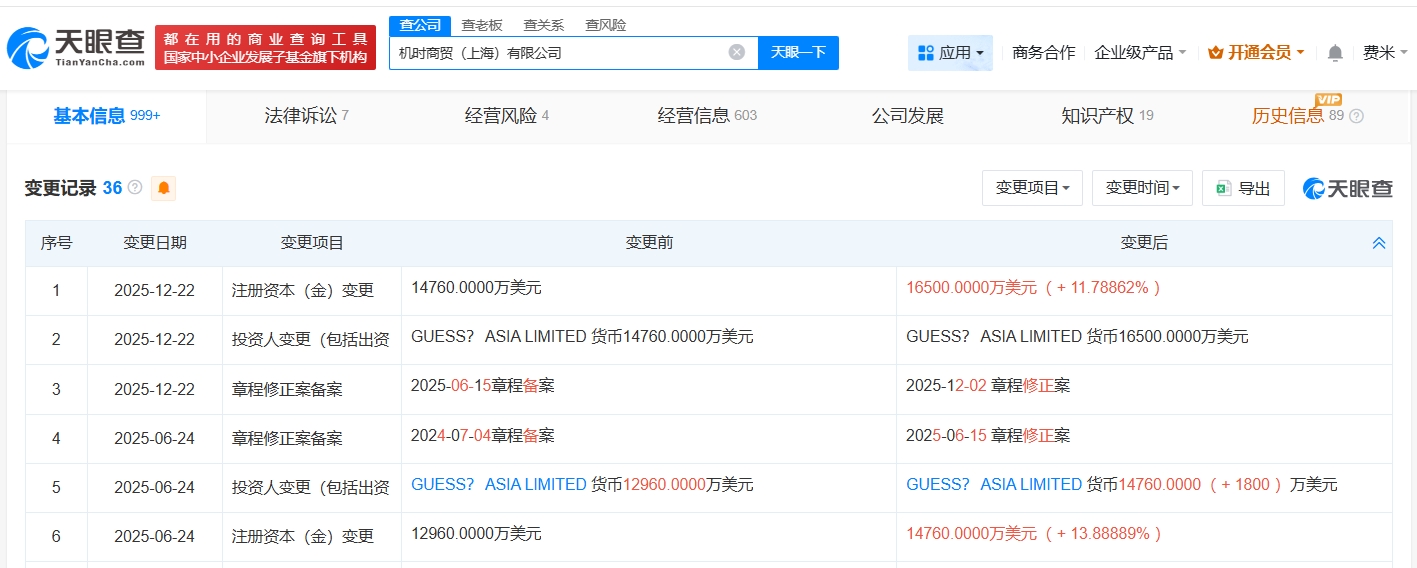Click the Tianyancha logo in header

76,46
